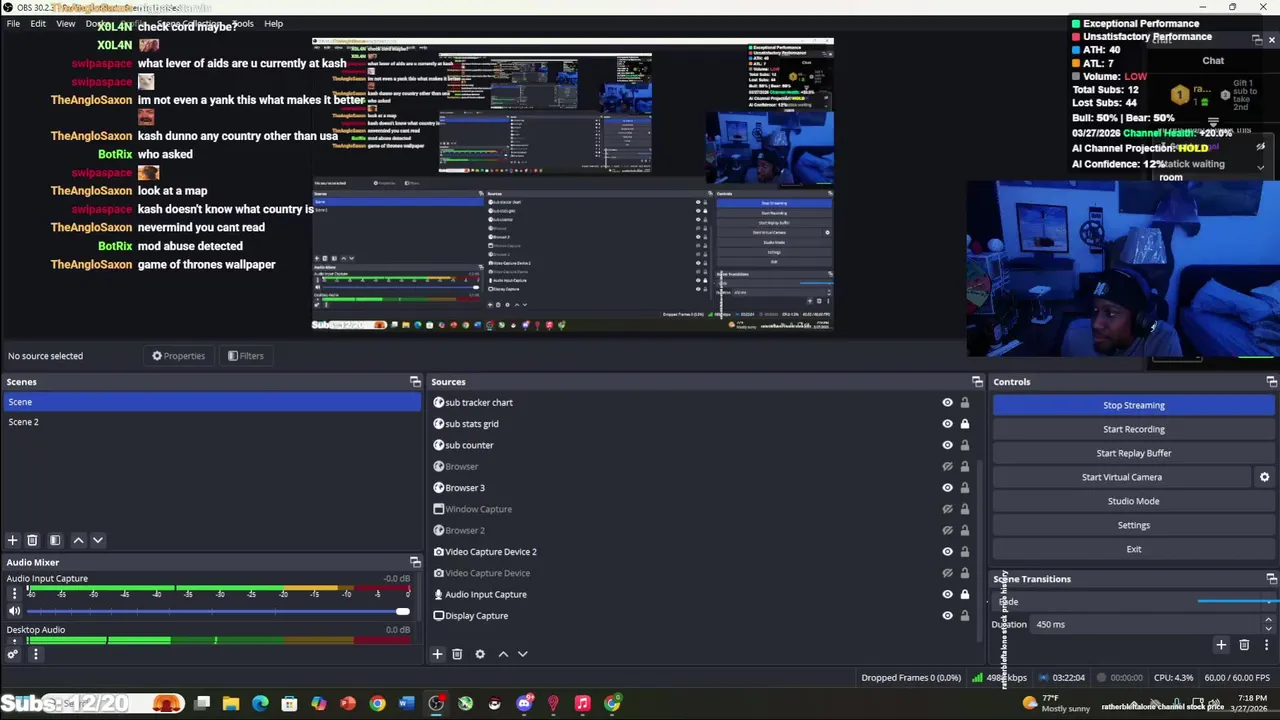Open the Help menu
The width and height of the screenshot is (1280, 720).
273,23
